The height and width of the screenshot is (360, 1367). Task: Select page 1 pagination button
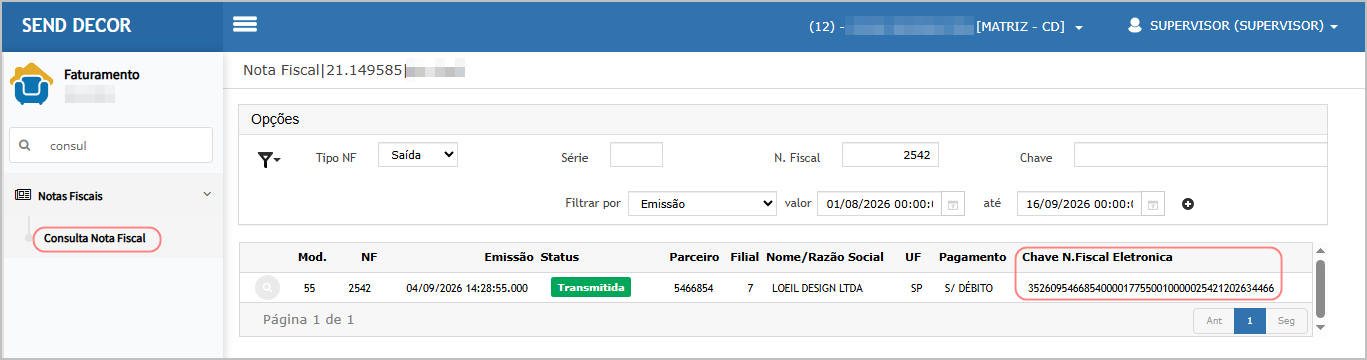coord(1250,321)
